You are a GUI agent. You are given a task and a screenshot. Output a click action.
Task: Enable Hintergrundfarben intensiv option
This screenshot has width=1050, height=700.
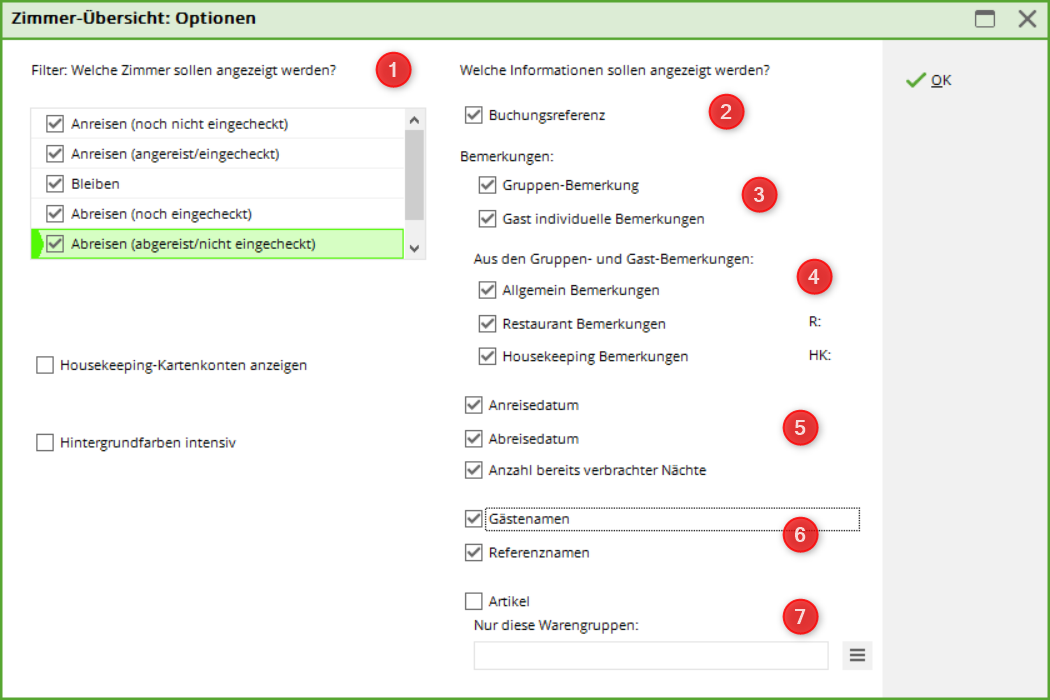tap(45, 442)
